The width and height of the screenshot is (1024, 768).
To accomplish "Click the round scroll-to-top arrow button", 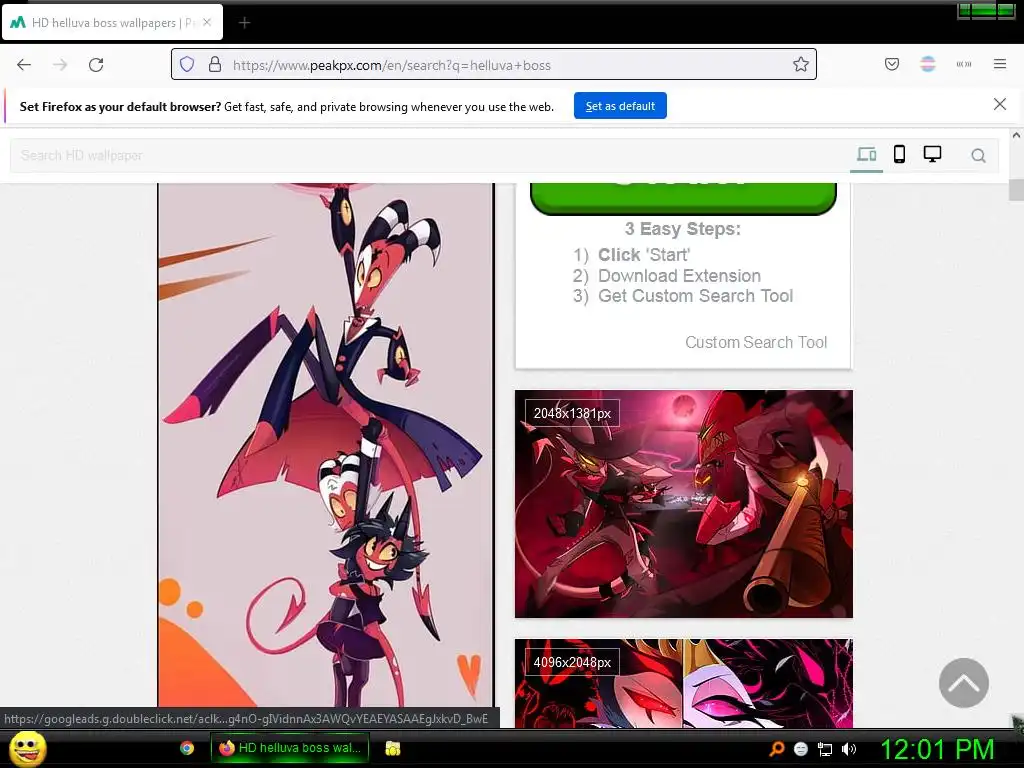I will (963, 682).
